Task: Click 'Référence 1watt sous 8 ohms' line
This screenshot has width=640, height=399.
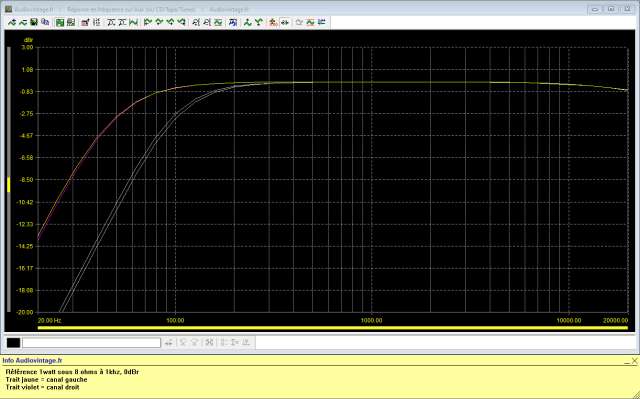Action: click(72, 372)
